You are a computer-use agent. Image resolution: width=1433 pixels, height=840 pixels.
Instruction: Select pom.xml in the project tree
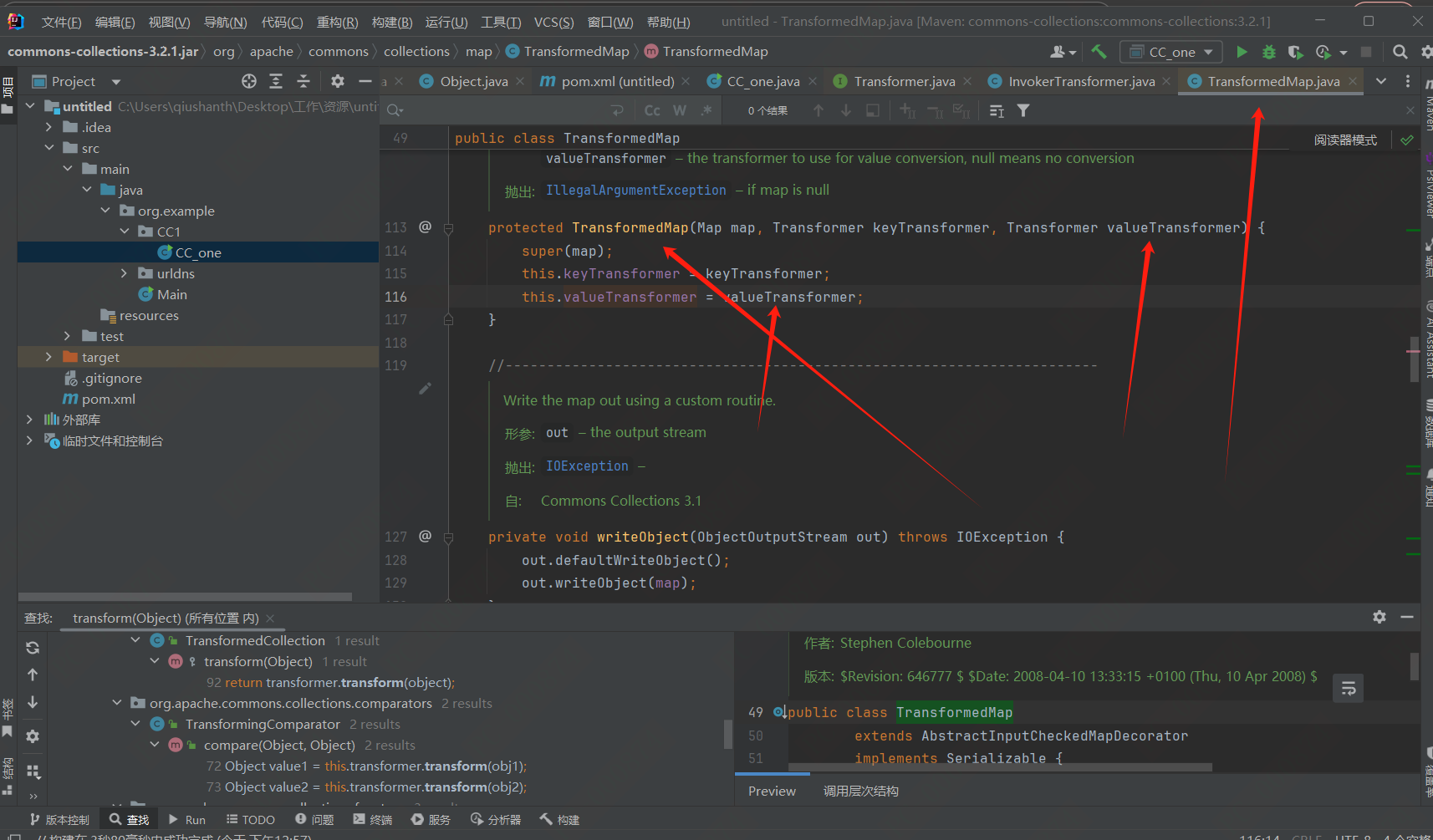[x=108, y=399]
